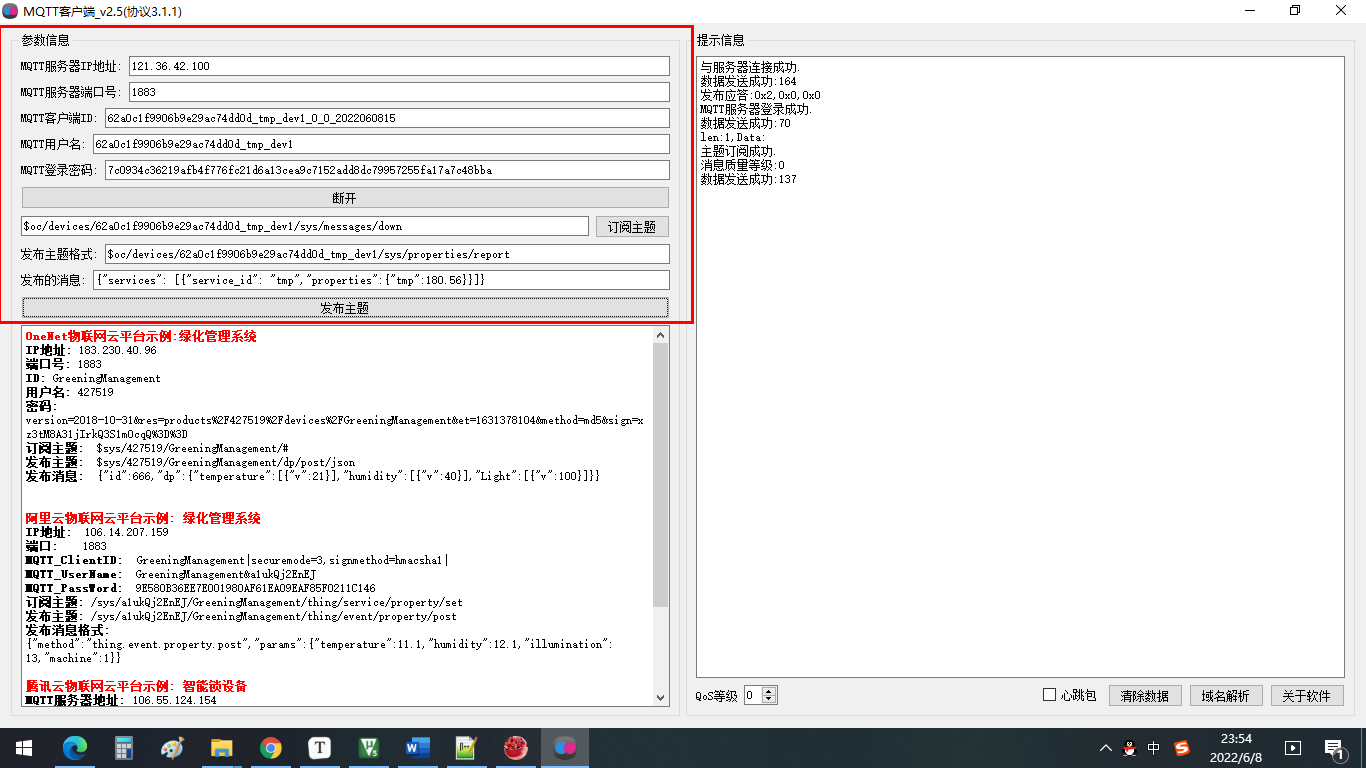Increase the QoS等级 value with the up arrow
Screen dimensions: 1366x768
click(769, 691)
